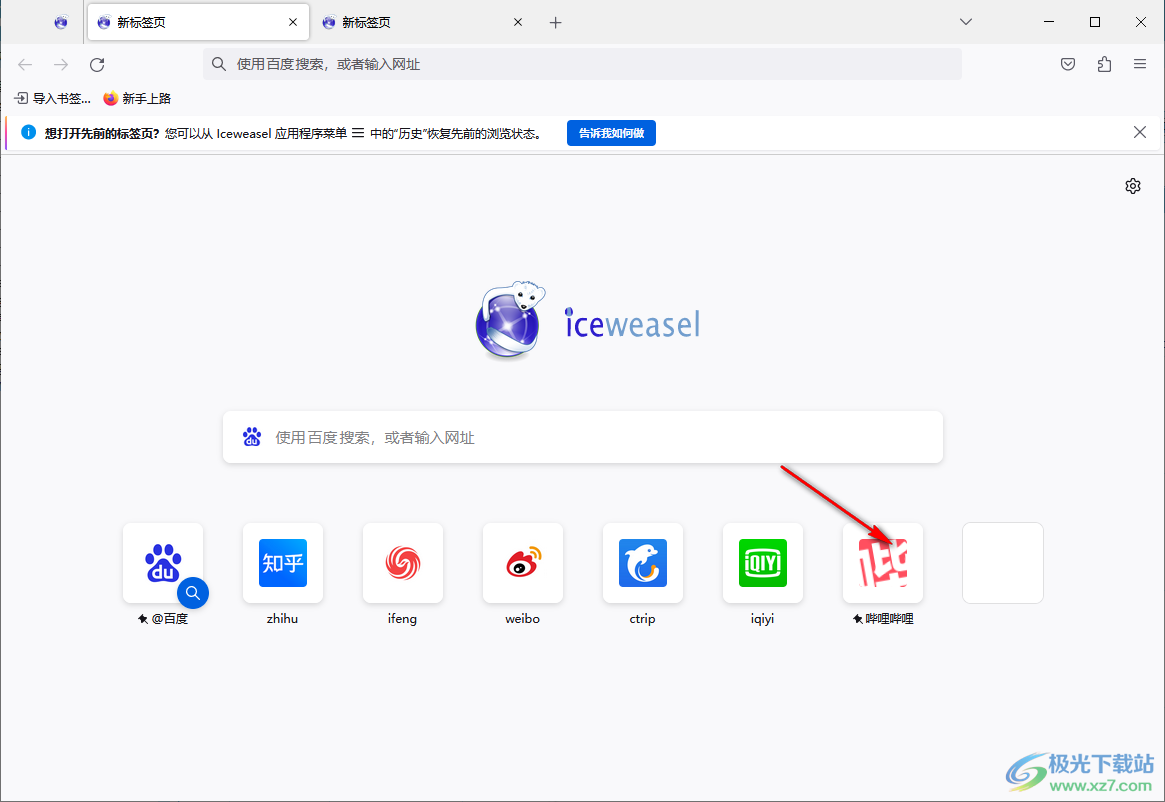Open the iqiyi shortcut tile
This screenshot has width=1165, height=802.
pyautogui.click(x=762, y=563)
